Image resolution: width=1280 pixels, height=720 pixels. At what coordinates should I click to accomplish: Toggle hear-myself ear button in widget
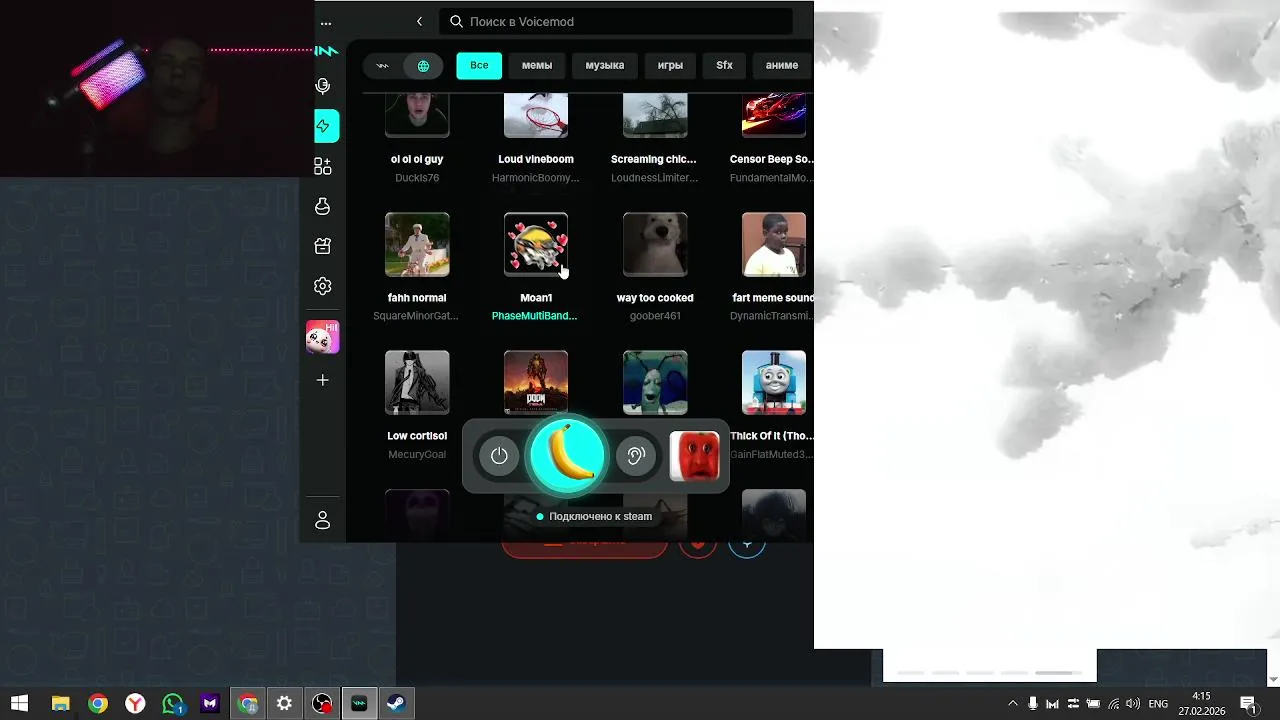point(635,456)
